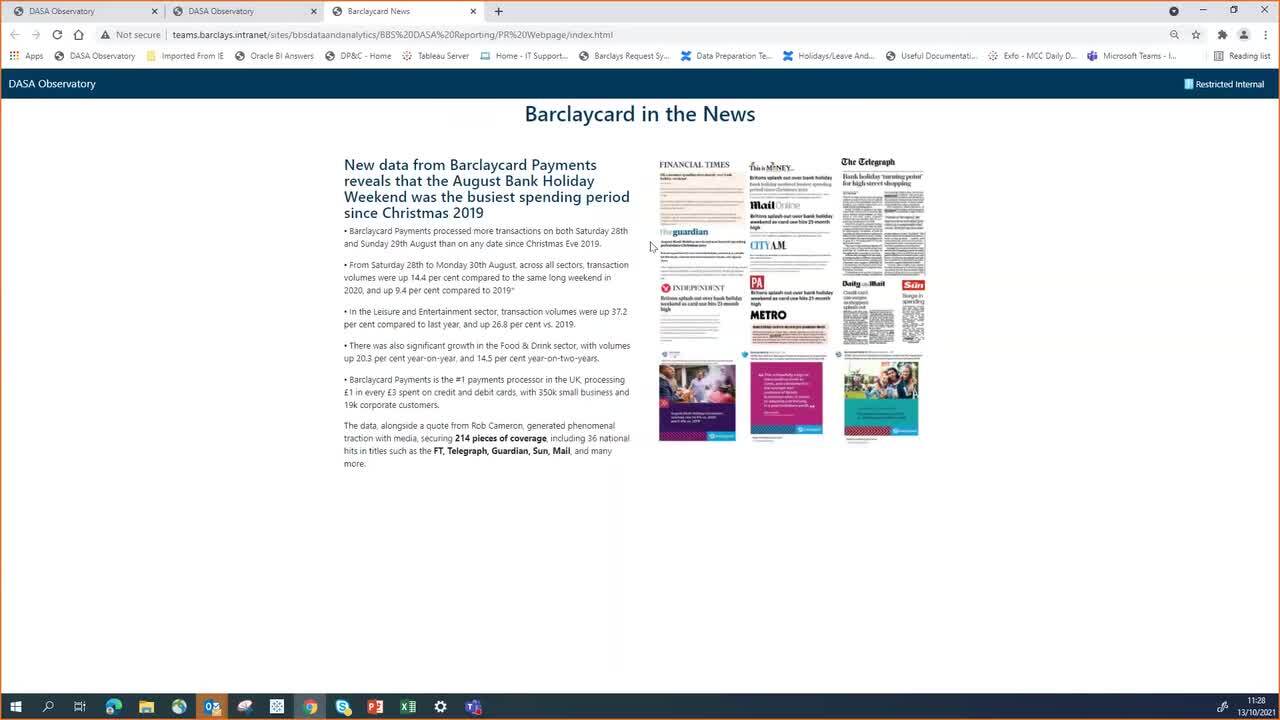Open the Chrome extensions puzzle icon

click(1222, 34)
